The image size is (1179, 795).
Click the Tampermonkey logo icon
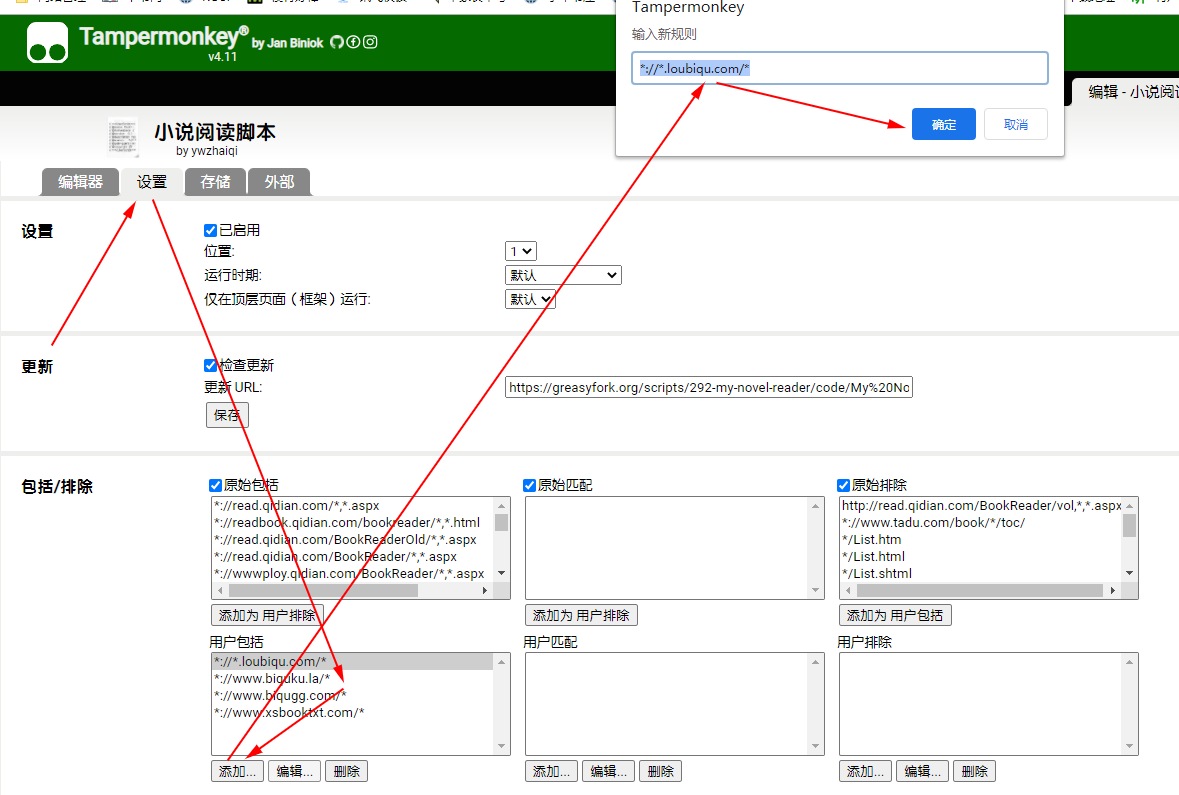[x=47, y=42]
